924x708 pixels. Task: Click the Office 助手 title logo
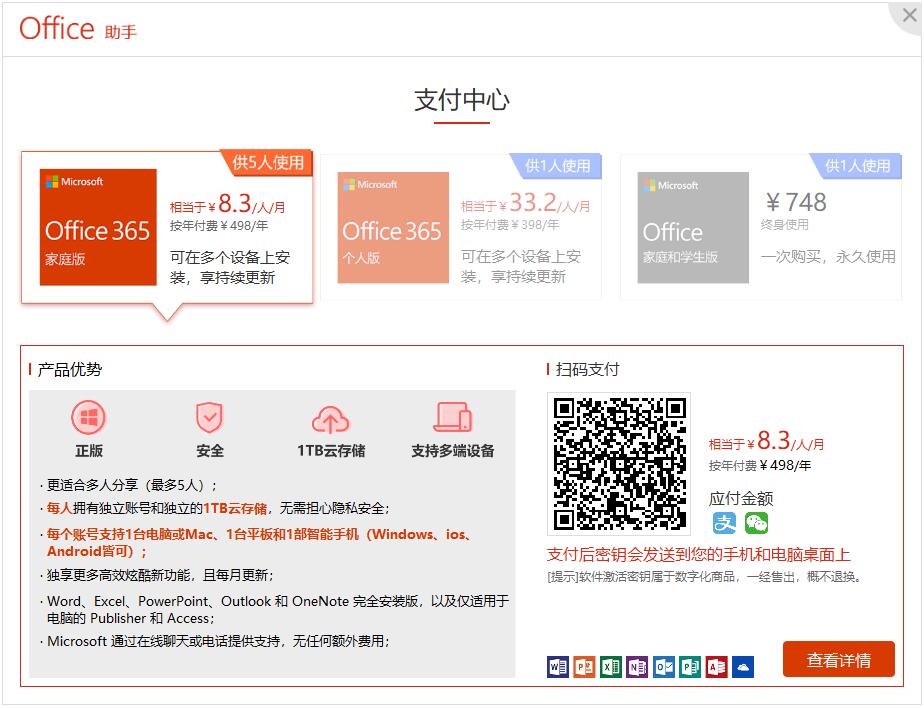pos(78,29)
